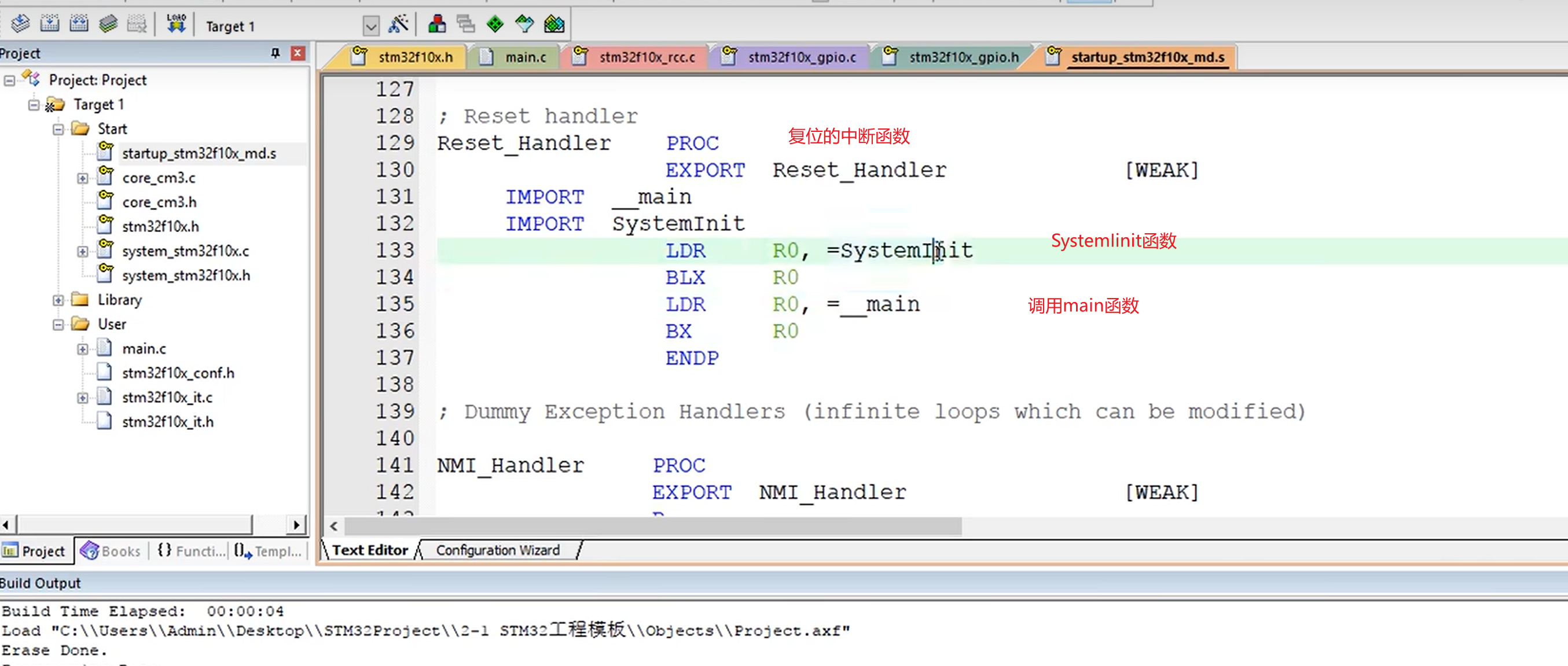The height and width of the screenshot is (666, 1568).
Task: Click the Translate toolbar icon
Action: point(20,24)
